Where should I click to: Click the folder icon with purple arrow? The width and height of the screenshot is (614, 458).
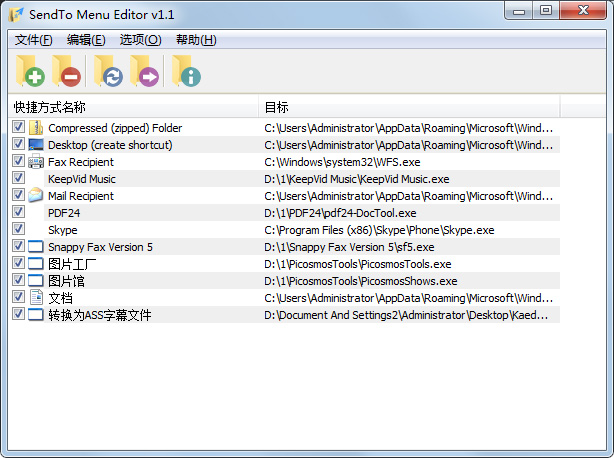tap(144, 71)
